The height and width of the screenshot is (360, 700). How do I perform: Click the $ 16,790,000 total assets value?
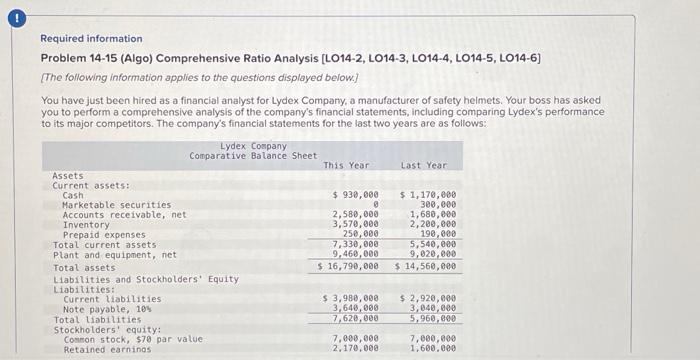(348, 266)
